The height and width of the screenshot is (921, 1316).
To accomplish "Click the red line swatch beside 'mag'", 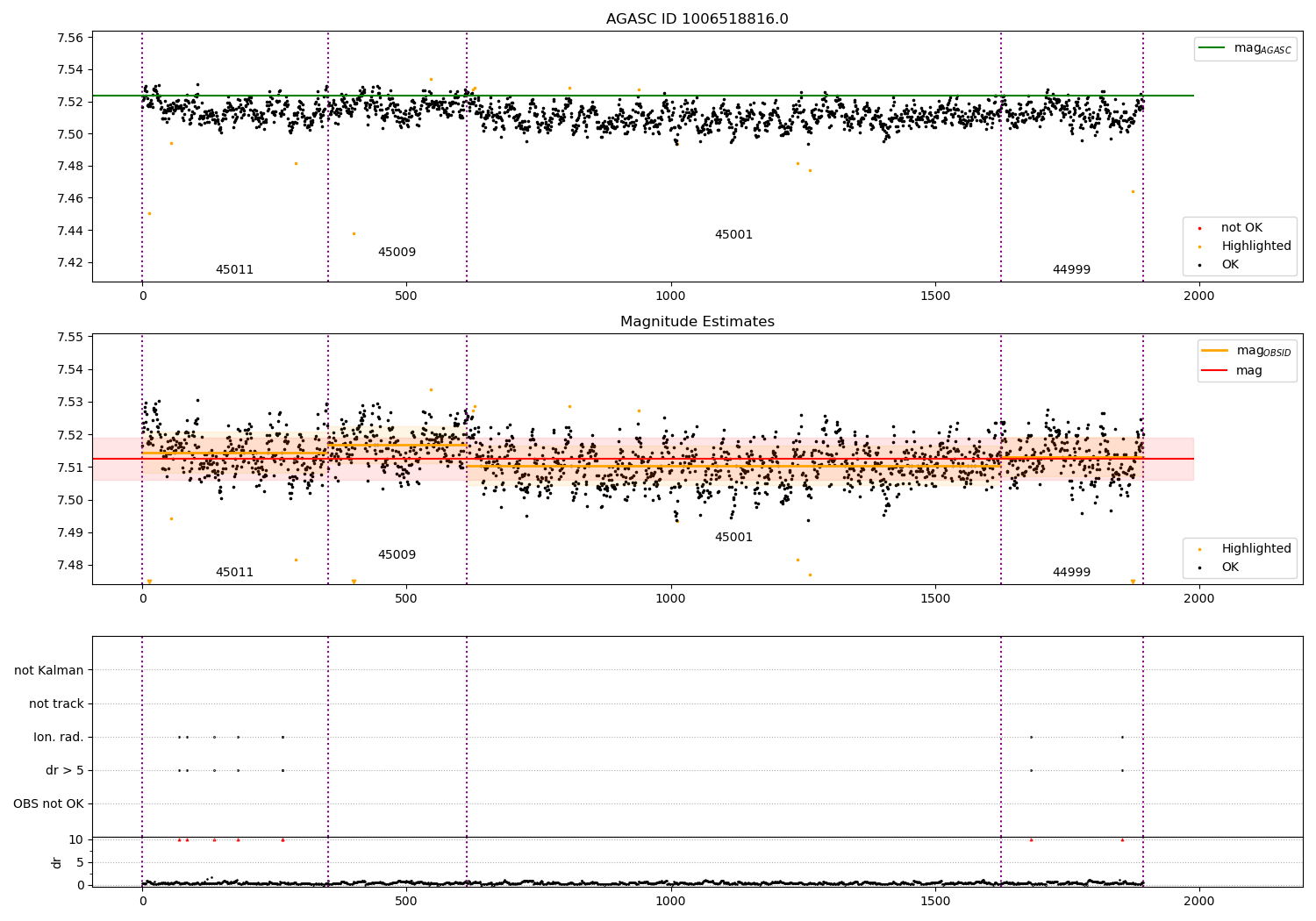I will 1214,370.
